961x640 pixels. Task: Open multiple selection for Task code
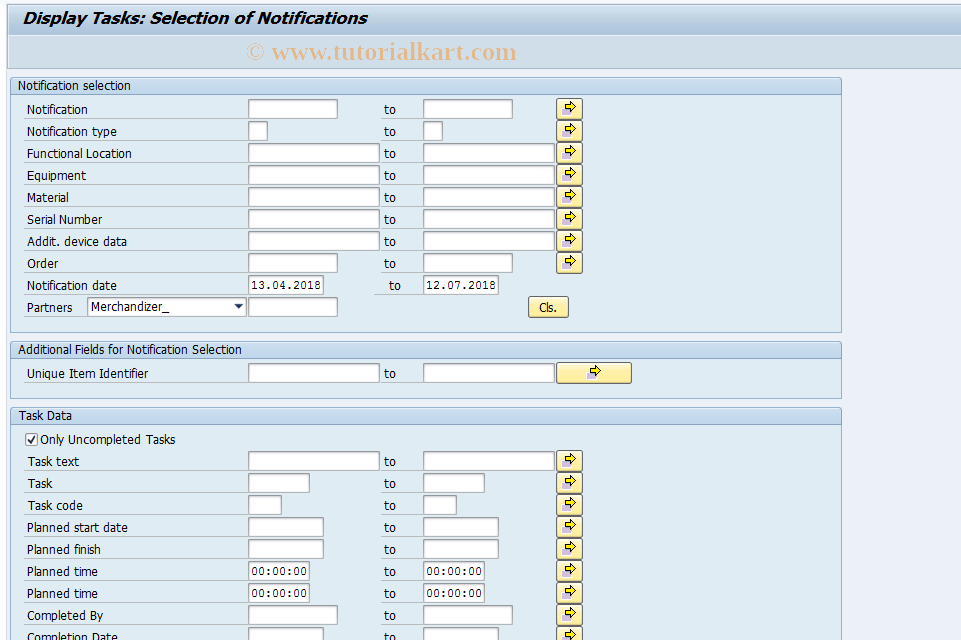click(x=568, y=504)
